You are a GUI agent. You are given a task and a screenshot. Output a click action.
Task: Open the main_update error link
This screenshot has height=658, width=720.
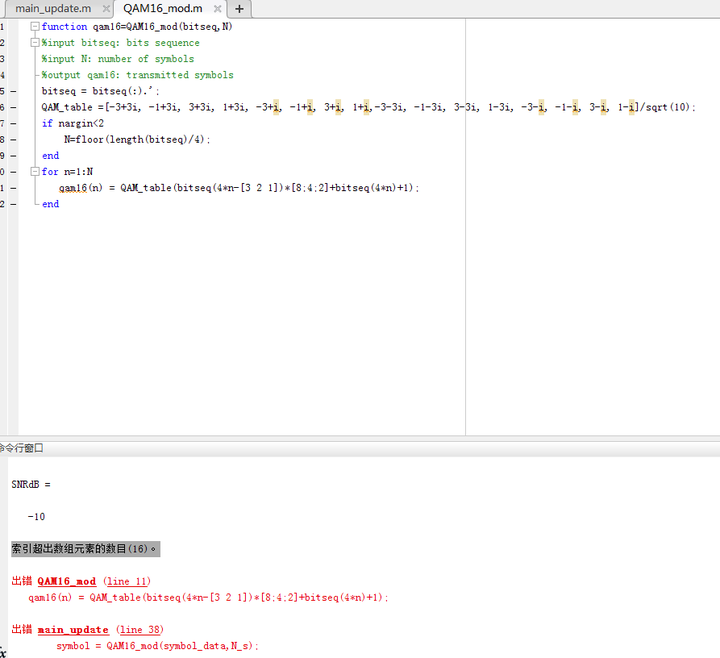(x=73, y=630)
